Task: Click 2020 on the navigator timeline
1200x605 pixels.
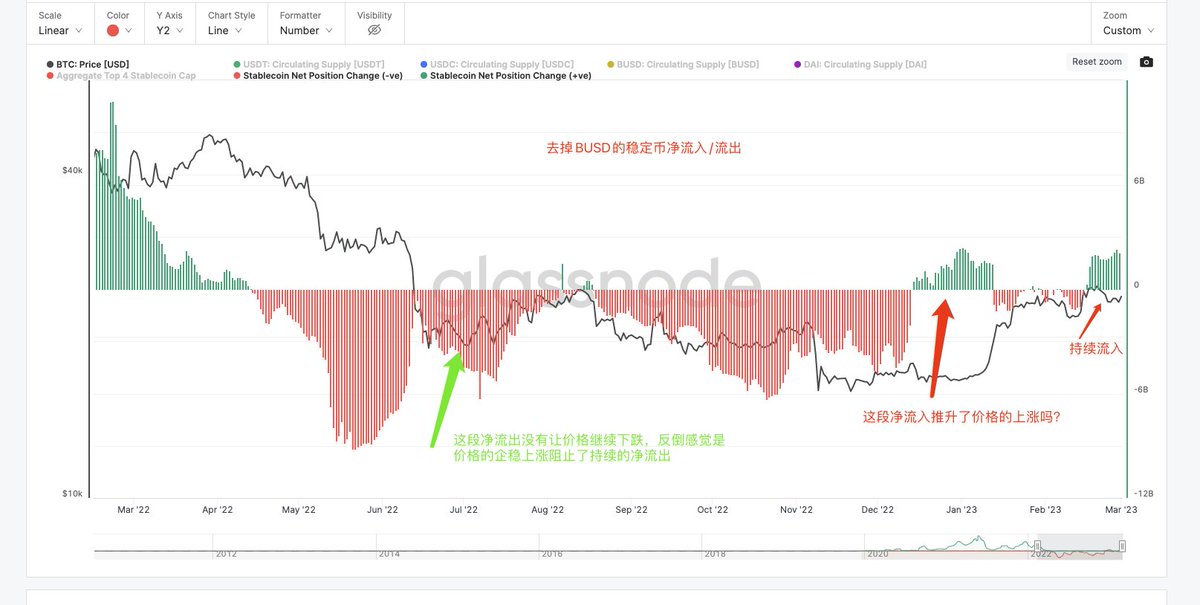Action: pyautogui.click(x=877, y=553)
